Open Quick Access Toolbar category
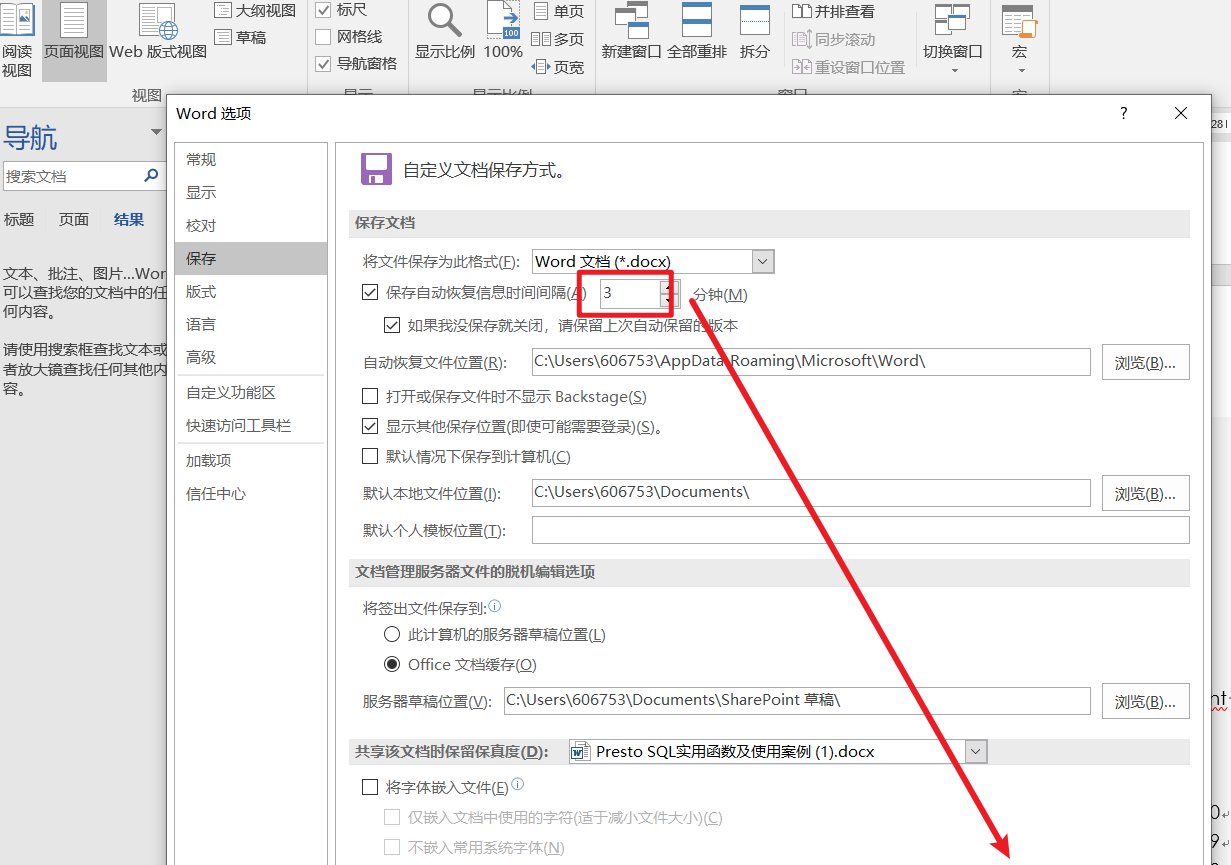This screenshot has height=865, width=1231. tap(251, 425)
